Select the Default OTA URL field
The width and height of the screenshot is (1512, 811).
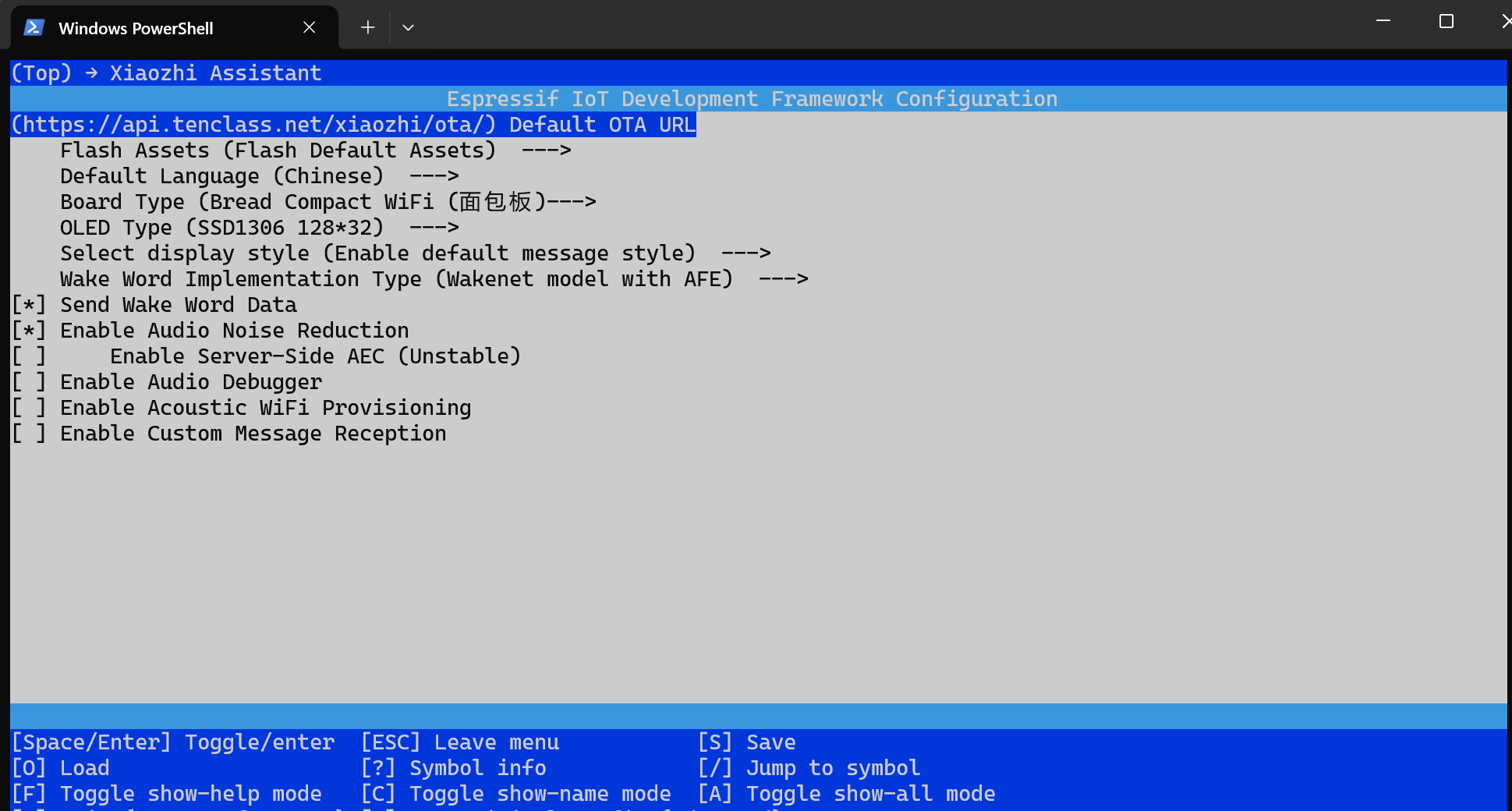[x=352, y=125]
